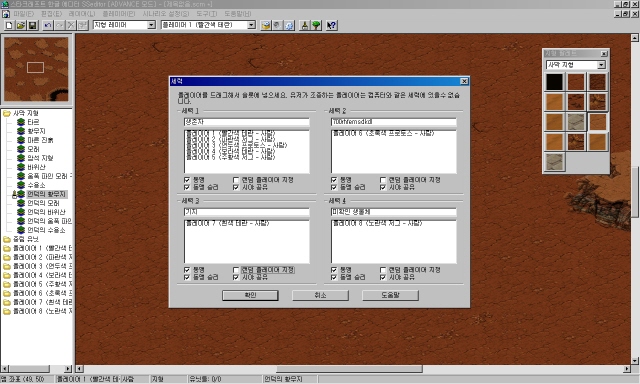Click the 확인 button in the dialog
This screenshot has width=640, height=384.
pyautogui.click(x=250, y=295)
